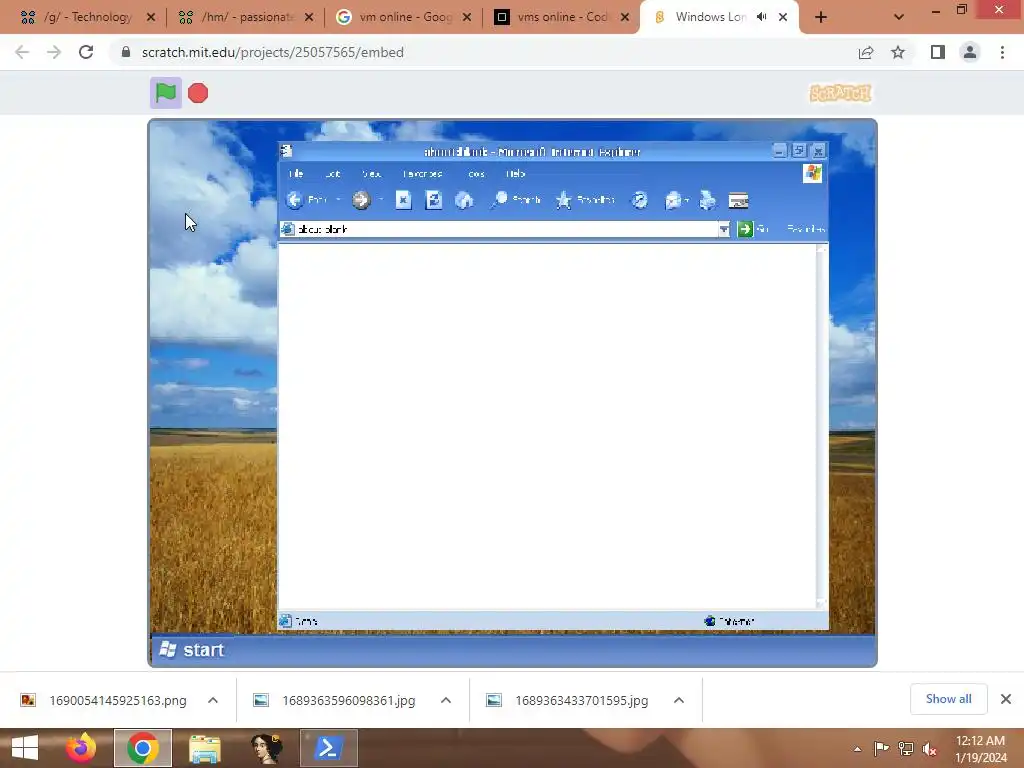Click Internet Explorer Forward arrow icon

361,200
